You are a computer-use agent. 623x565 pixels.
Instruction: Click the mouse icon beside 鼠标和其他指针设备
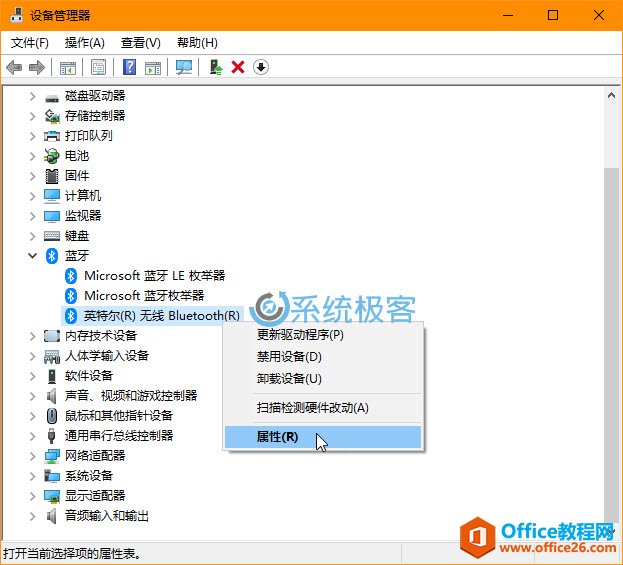tap(52, 416)
